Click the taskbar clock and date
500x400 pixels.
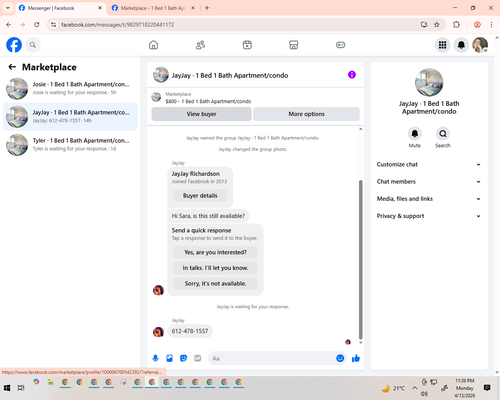click(x=465, y=388)
